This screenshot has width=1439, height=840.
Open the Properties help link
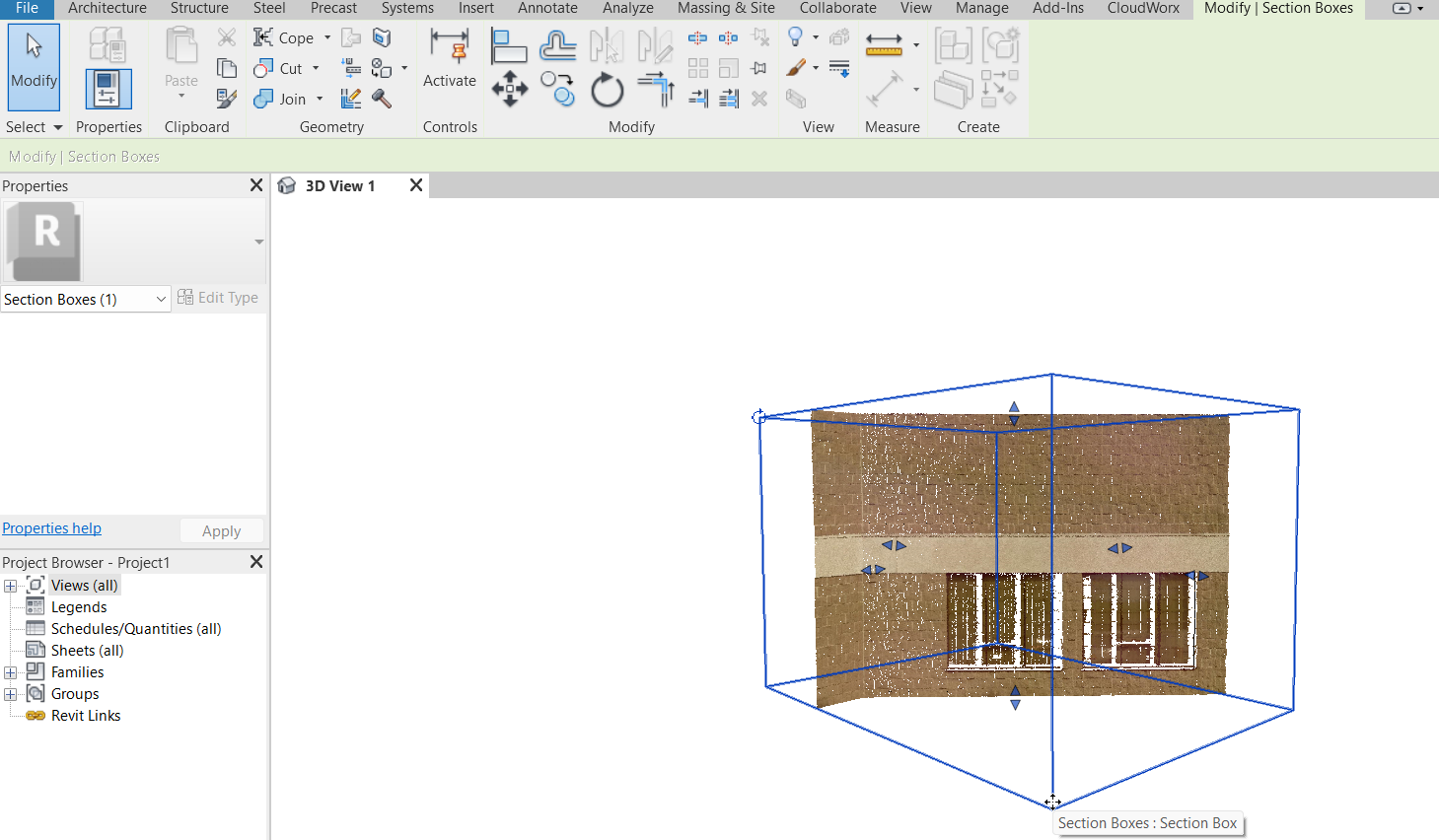(51, 528)
